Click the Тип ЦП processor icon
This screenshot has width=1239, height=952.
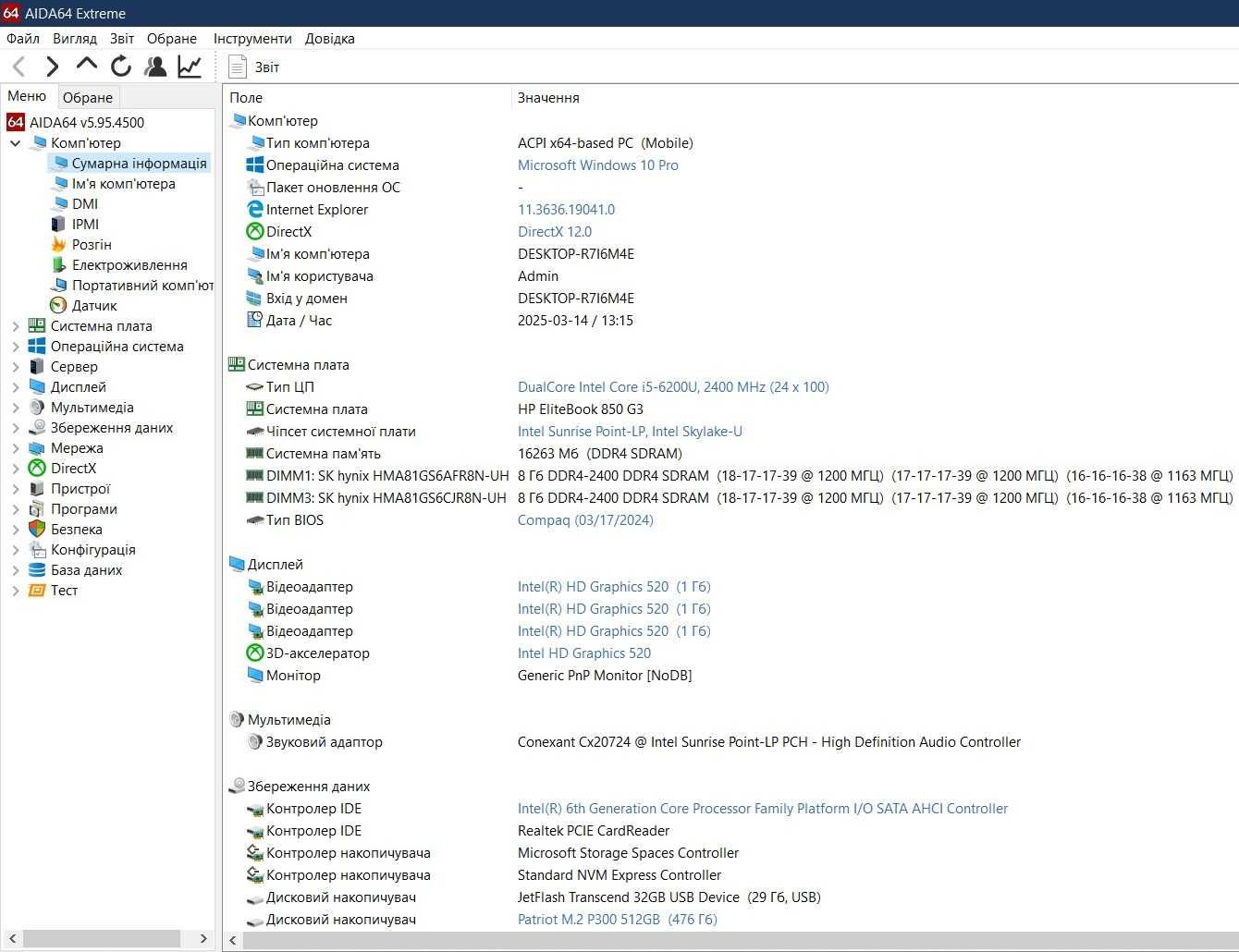[x=255, y=387]
